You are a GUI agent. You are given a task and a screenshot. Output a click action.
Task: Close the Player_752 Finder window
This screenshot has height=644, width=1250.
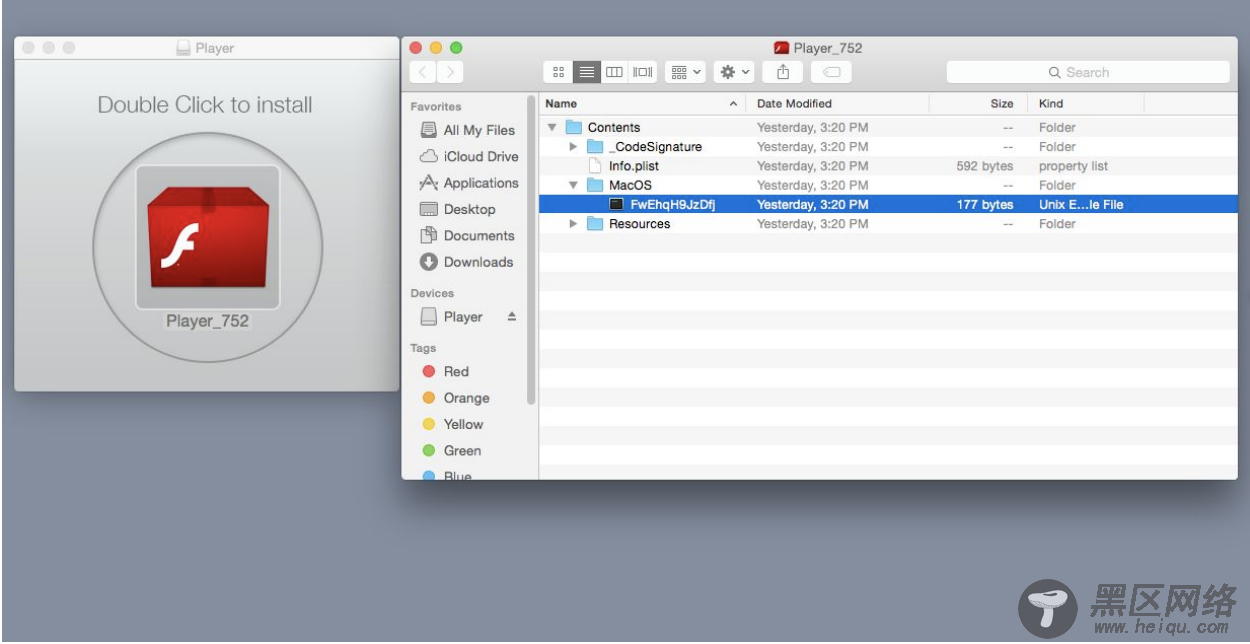click(416, 47)
